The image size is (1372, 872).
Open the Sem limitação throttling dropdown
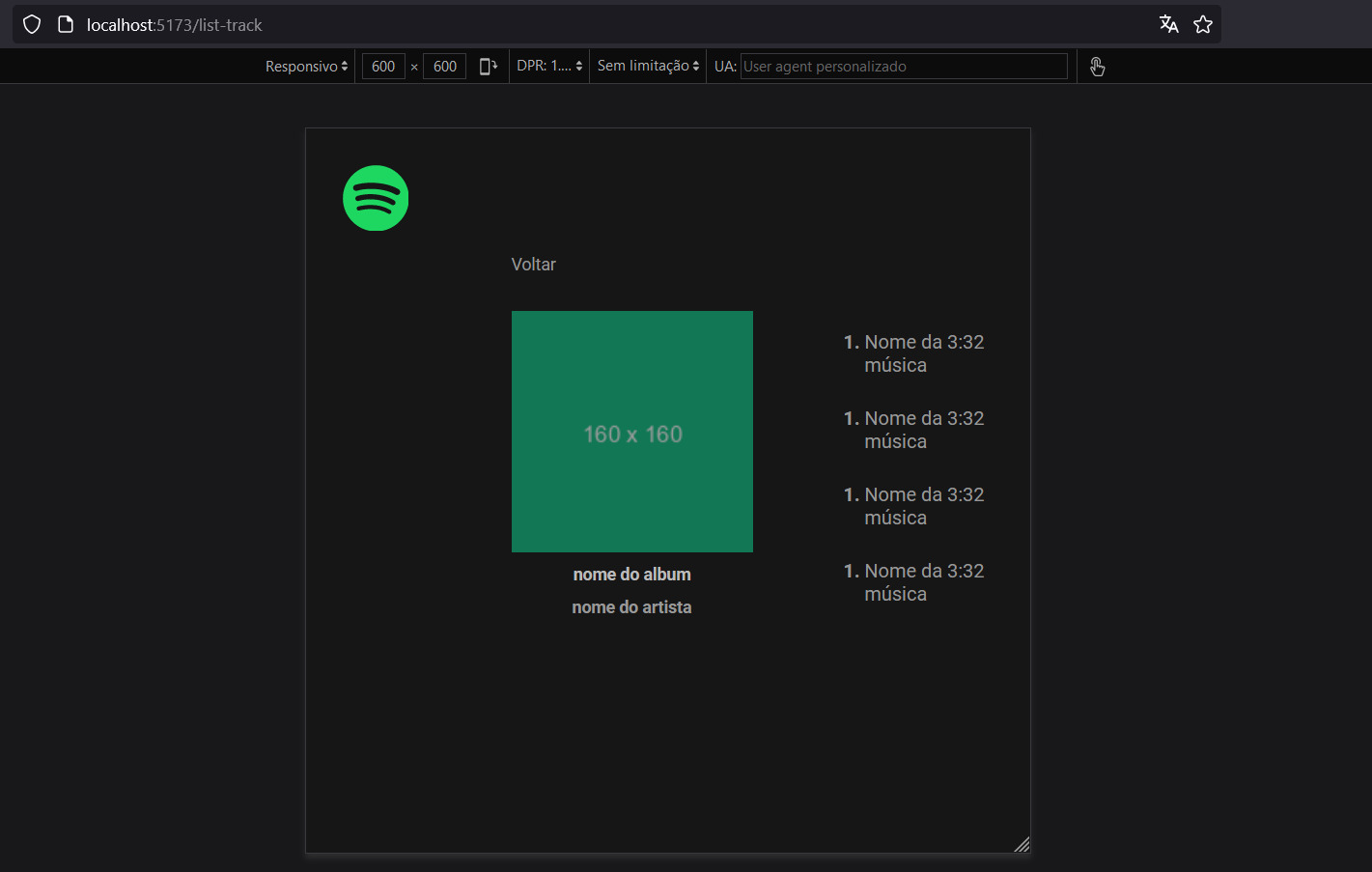pyautogui.click(x=648, y=66)
